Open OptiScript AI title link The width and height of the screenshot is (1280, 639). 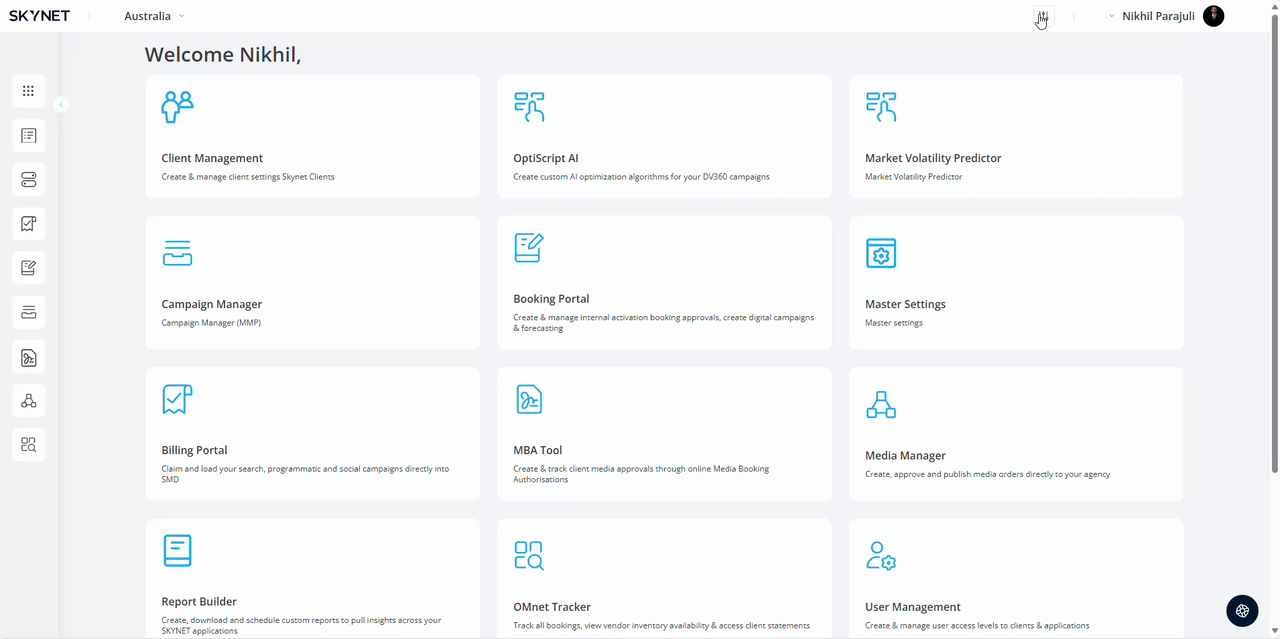coord(546,158)
